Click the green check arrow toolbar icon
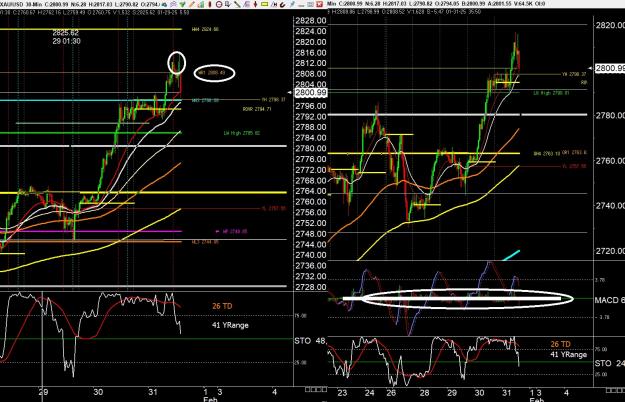This screenshot has height=402, width=625. [183, 4]
